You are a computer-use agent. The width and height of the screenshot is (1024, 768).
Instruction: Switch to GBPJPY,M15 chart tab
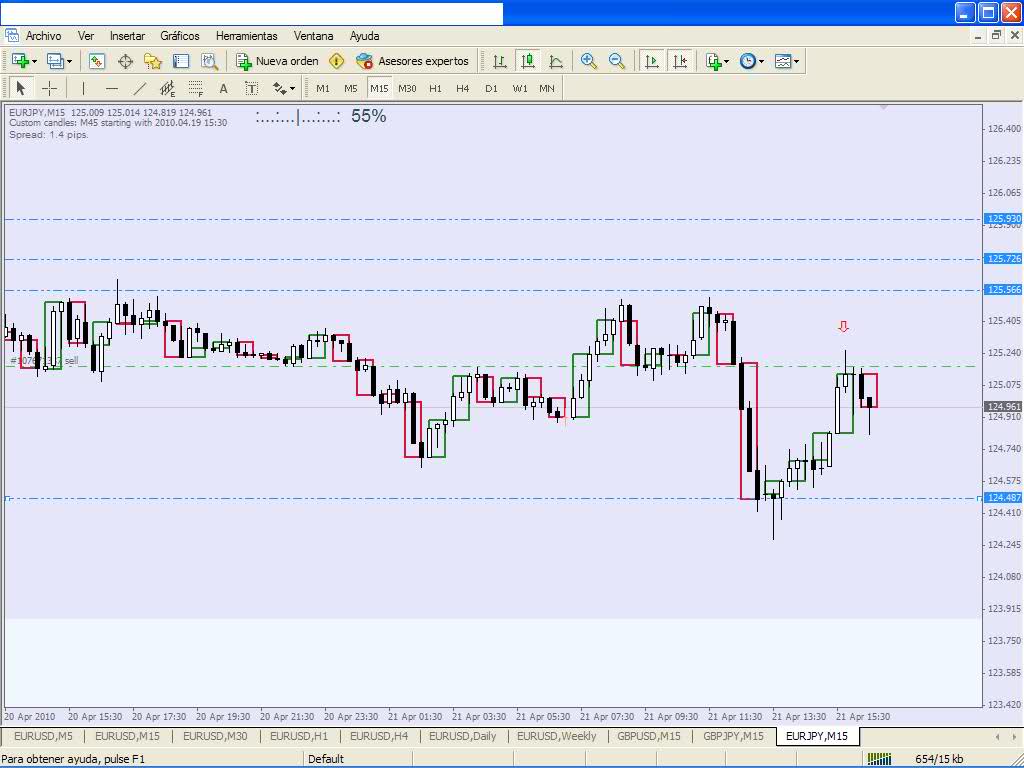733,736
